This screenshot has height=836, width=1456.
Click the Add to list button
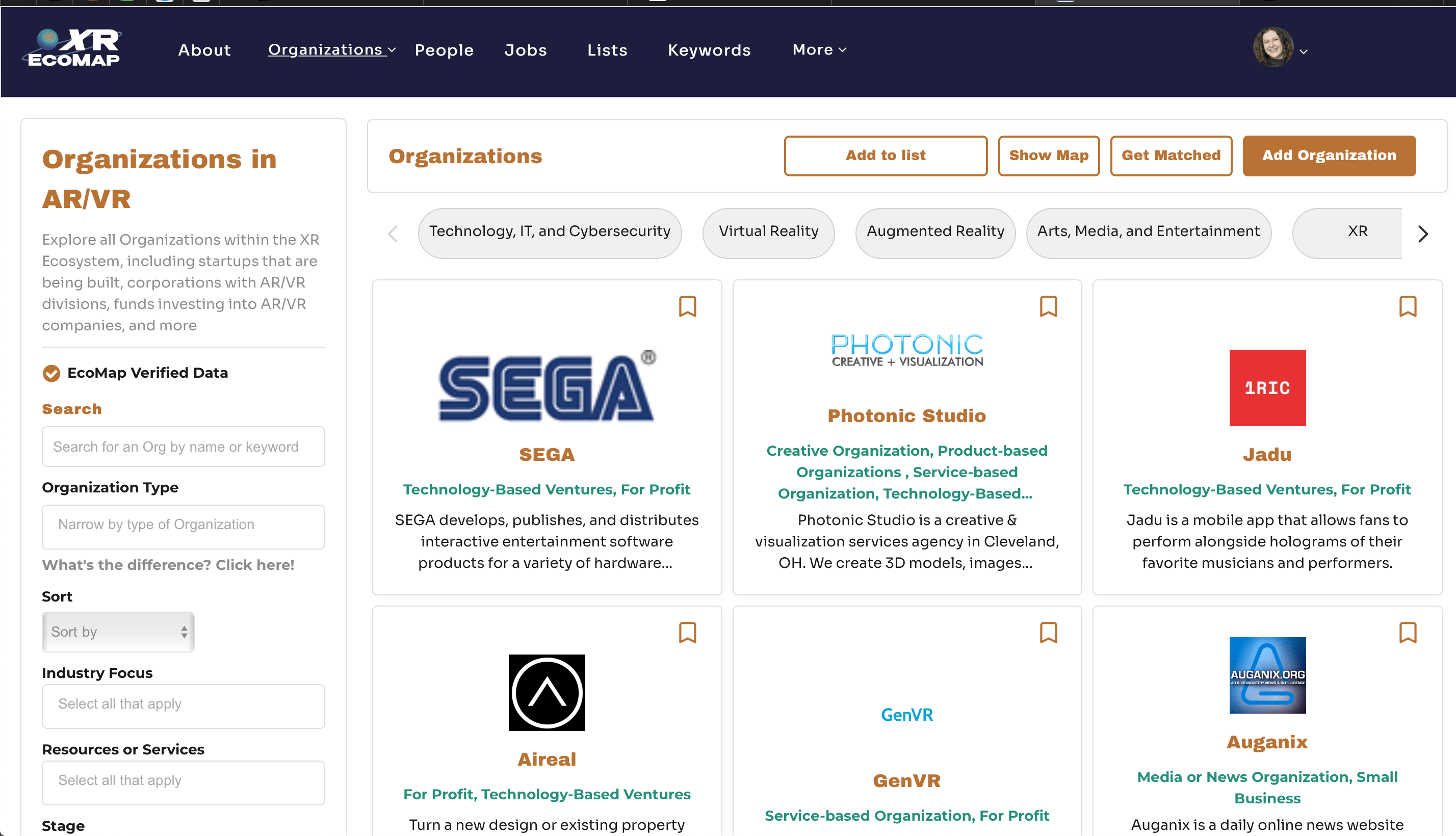point(886,155)
